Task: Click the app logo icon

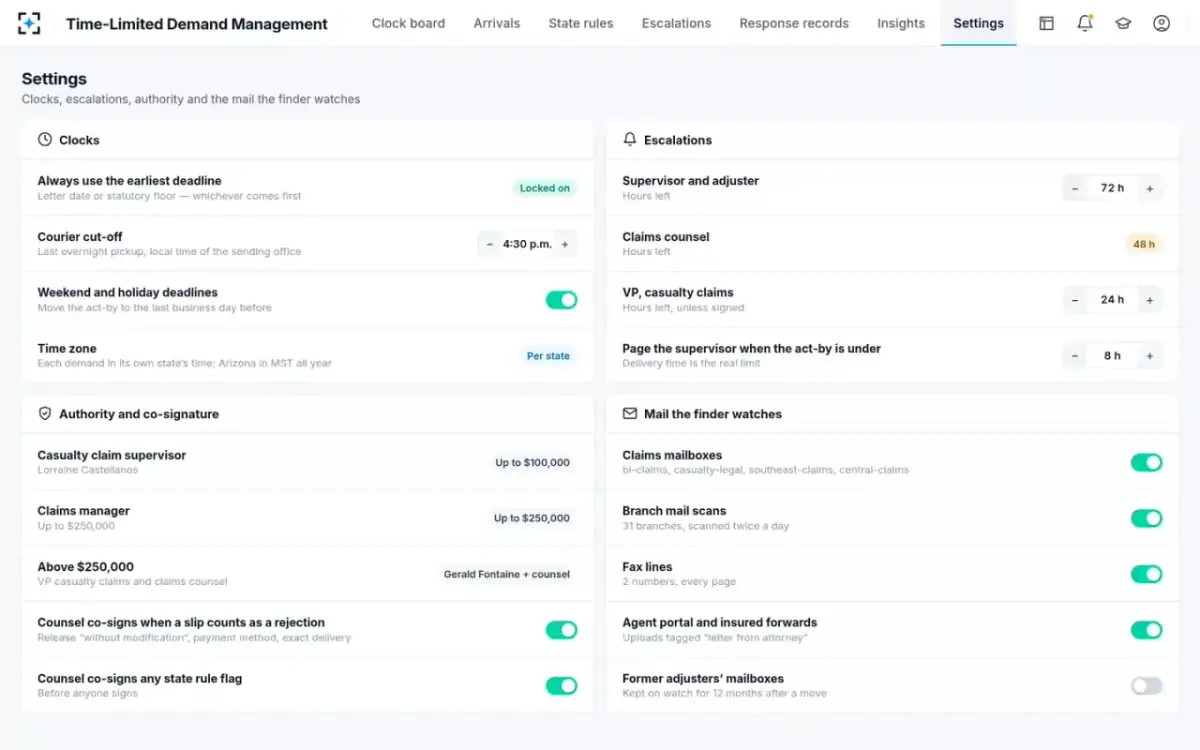Action: (x=29, y=23)
